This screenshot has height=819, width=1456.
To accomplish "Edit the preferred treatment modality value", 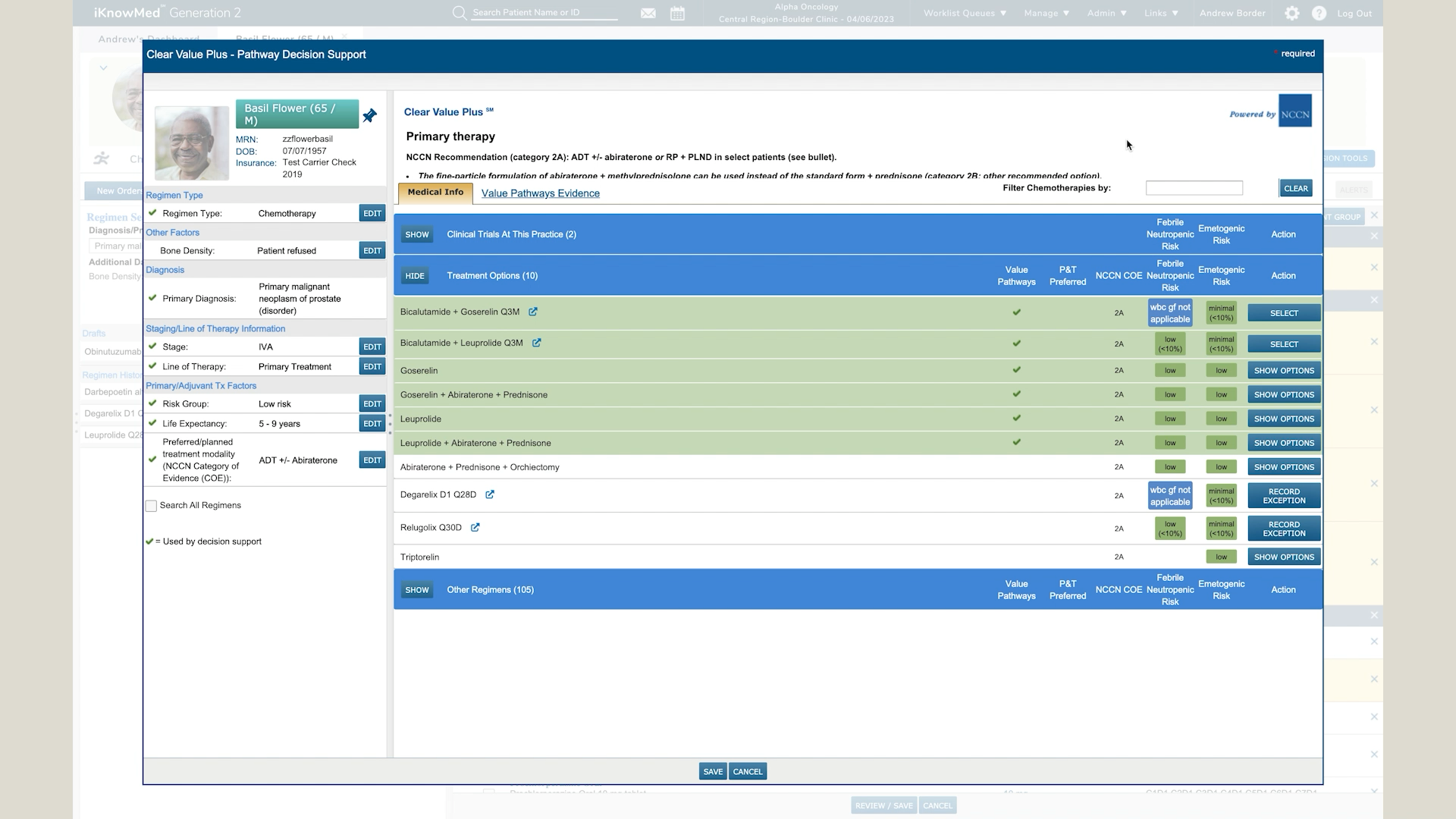I will [372, 460].
